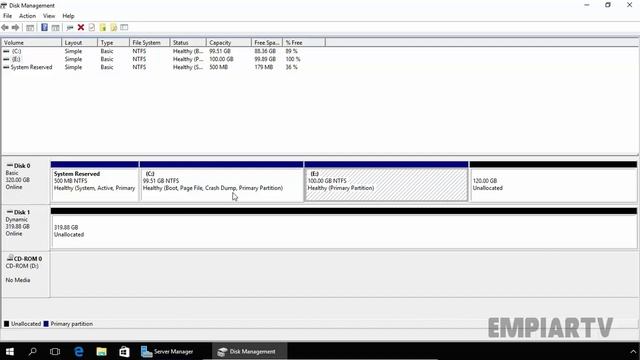The image size is (640, 360).
Task: Open File Explorer from taskbar
Action: [101, 351]
